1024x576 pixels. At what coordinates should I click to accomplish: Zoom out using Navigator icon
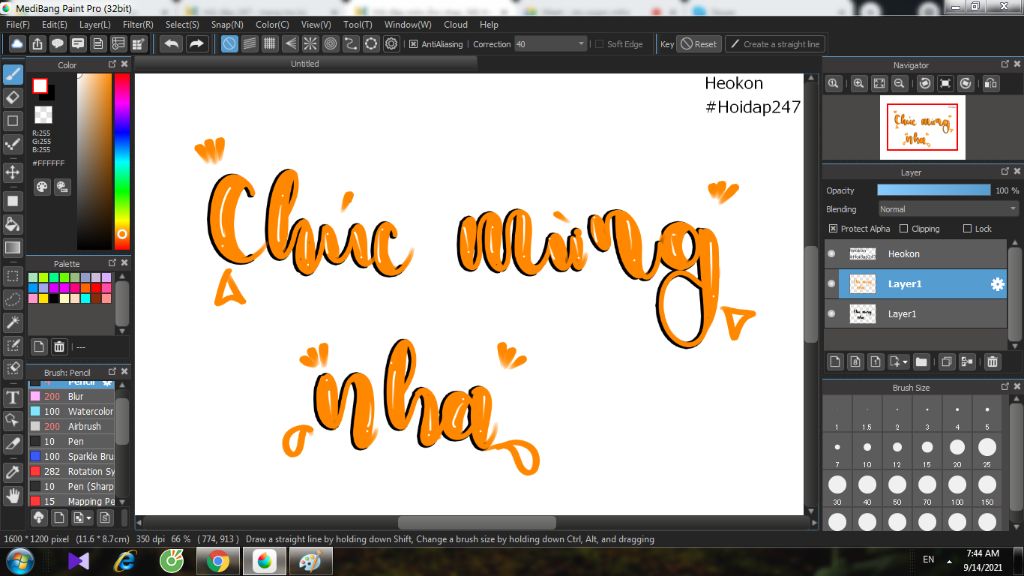899,83
